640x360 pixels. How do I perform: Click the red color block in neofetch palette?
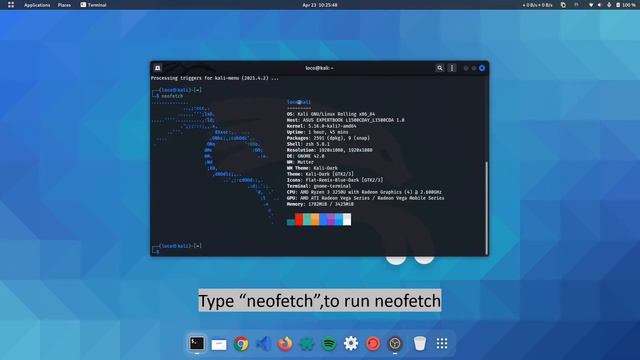tap(299, 219)
